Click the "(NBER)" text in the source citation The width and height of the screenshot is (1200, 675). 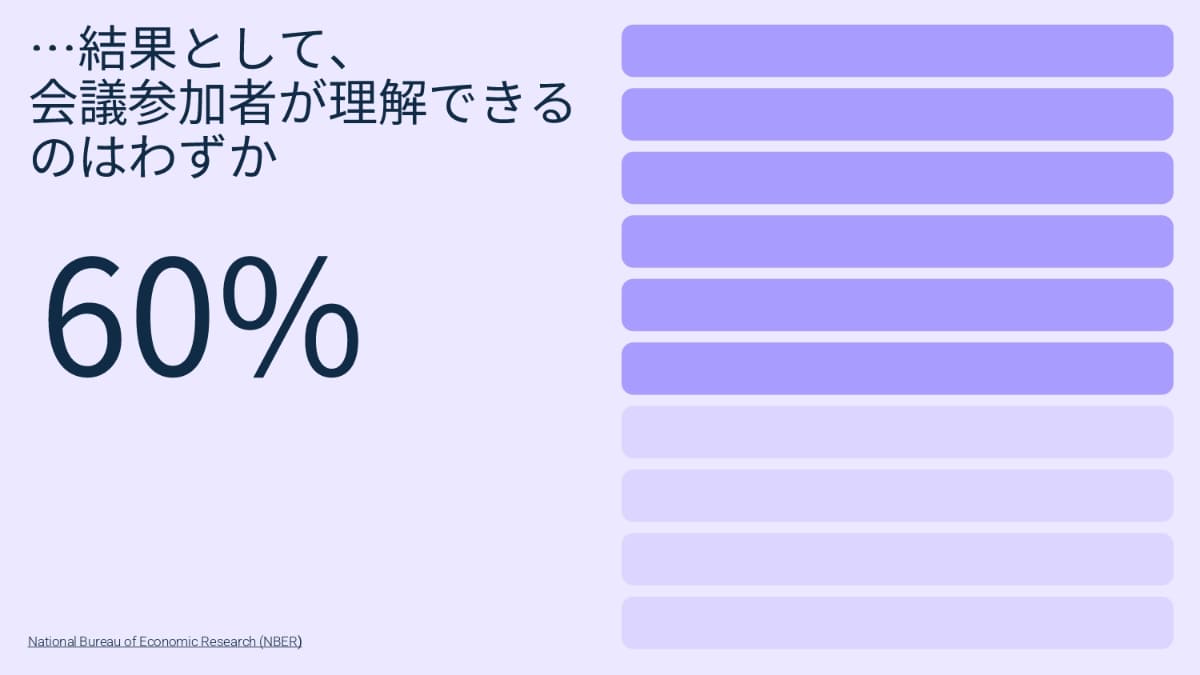[281, 641]
